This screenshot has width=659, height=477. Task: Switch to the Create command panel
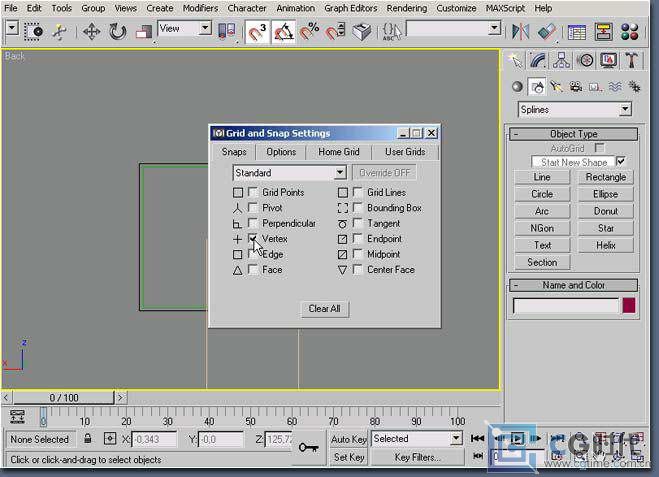(515, 61)
